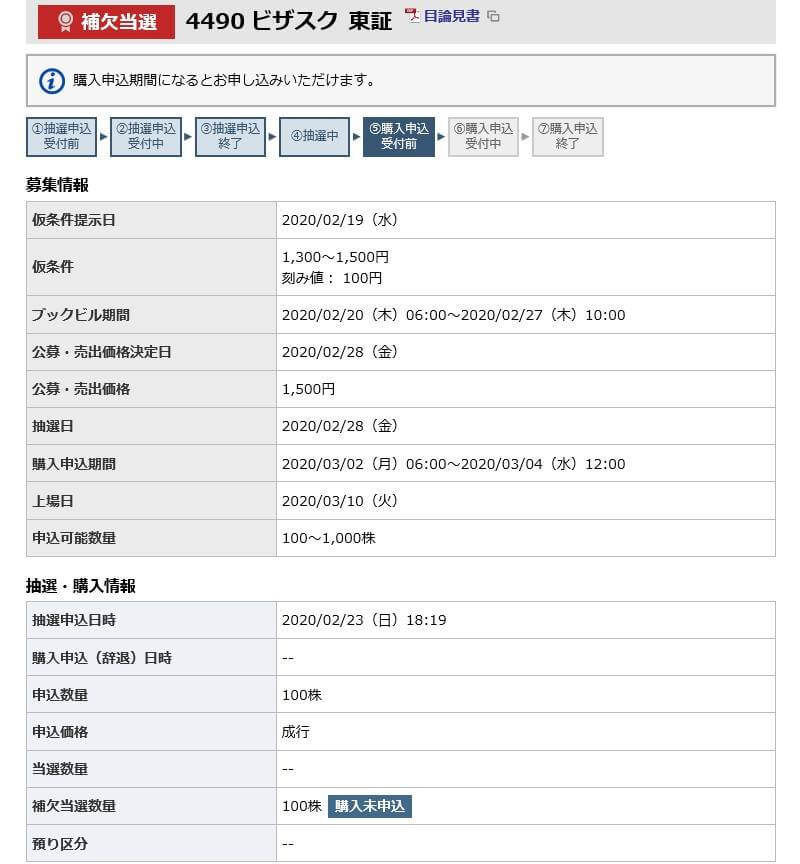Click the 抽選申込日時 value 2020/02/23（日）18:19
800x864 pixels.
(x=364, y=620)
